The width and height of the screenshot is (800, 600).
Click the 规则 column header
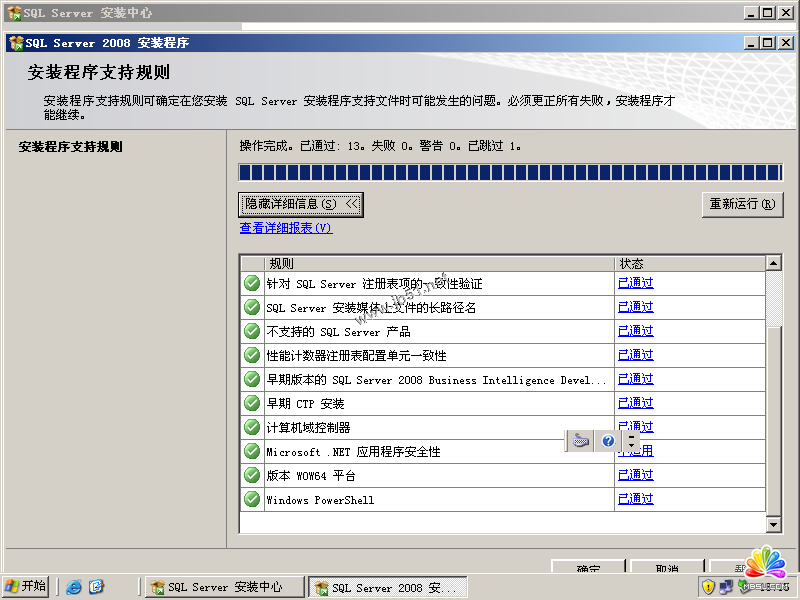pyautogui.click(x=440, y=263)
